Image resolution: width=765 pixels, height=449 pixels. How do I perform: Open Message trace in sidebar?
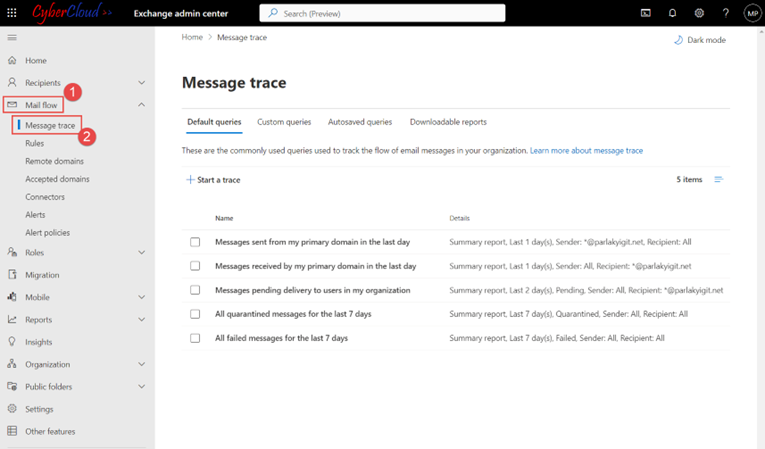pos(50,125)
